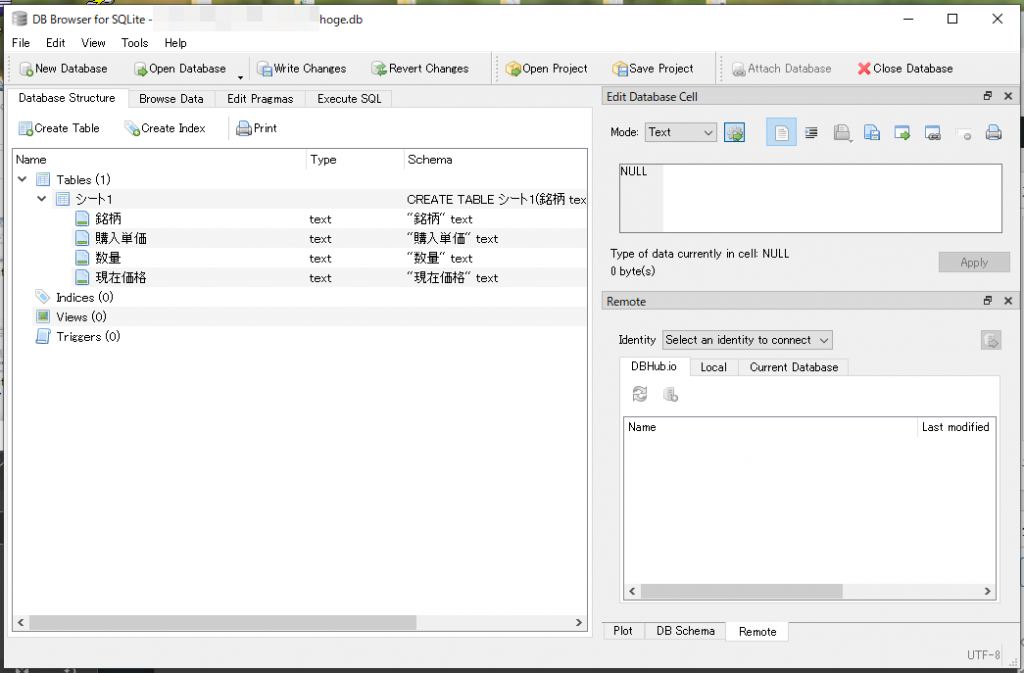Open the identity selection combo box
1024x673 pixels.
(747, 339)
